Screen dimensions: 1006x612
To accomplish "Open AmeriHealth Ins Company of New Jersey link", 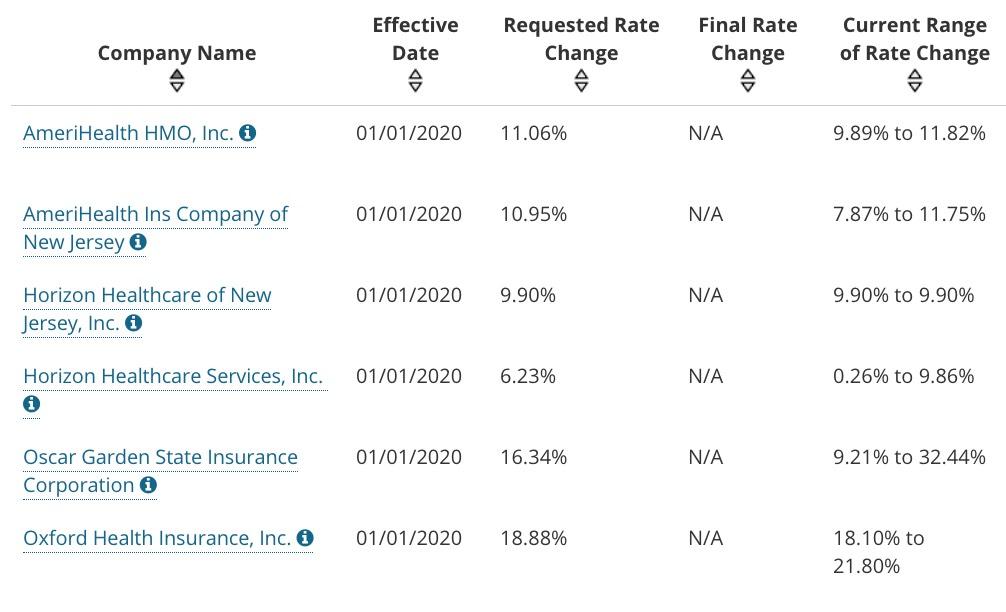I will [155, 214].
